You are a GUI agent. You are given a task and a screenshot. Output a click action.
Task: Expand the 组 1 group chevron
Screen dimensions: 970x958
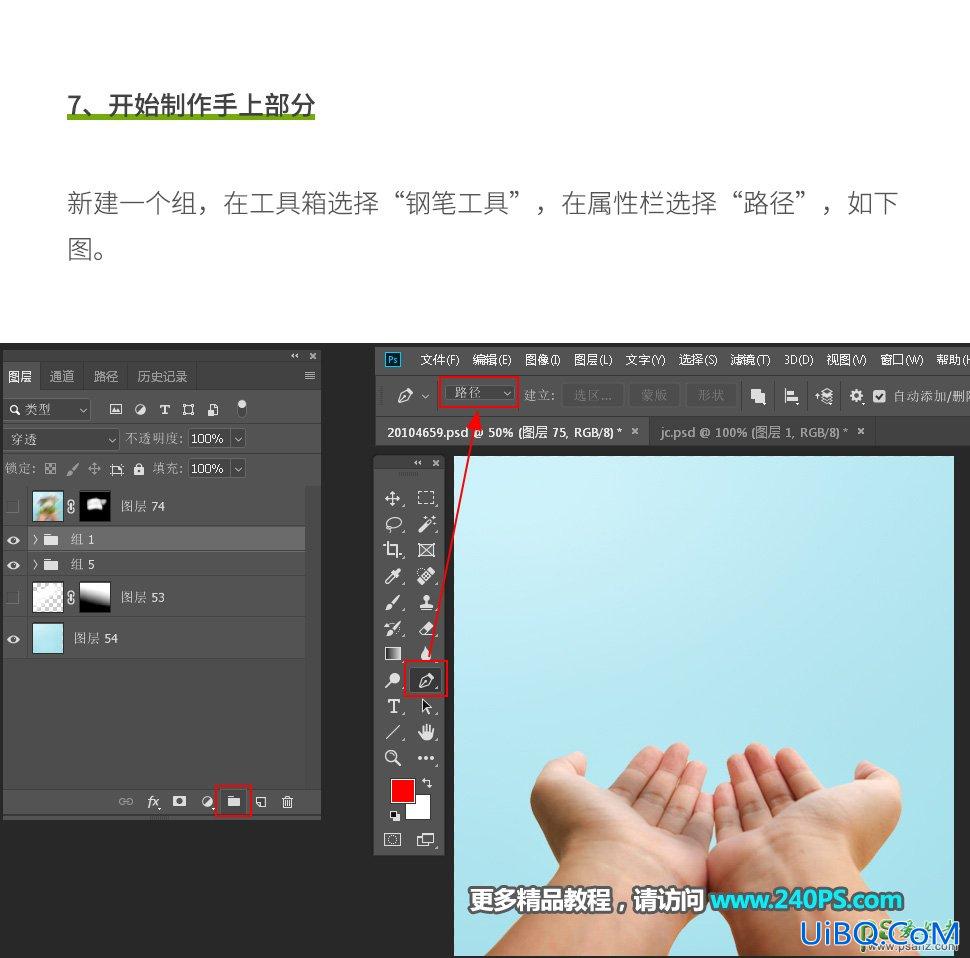click(x=35, y=539)
